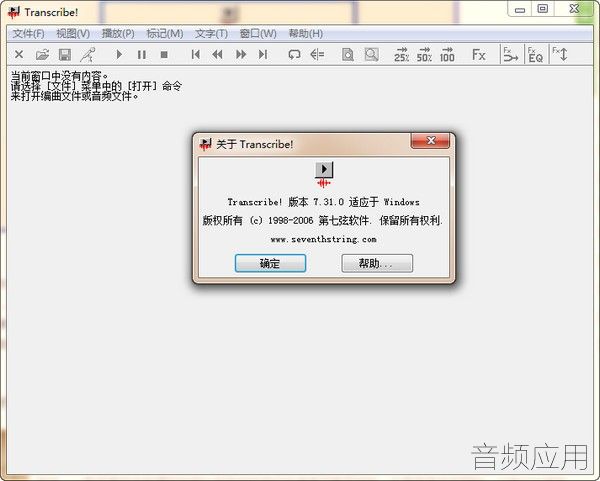The height and width of the screenshot is (481, 600).
Task: Click the split marker toolbar icon
Action: [317, 55]
